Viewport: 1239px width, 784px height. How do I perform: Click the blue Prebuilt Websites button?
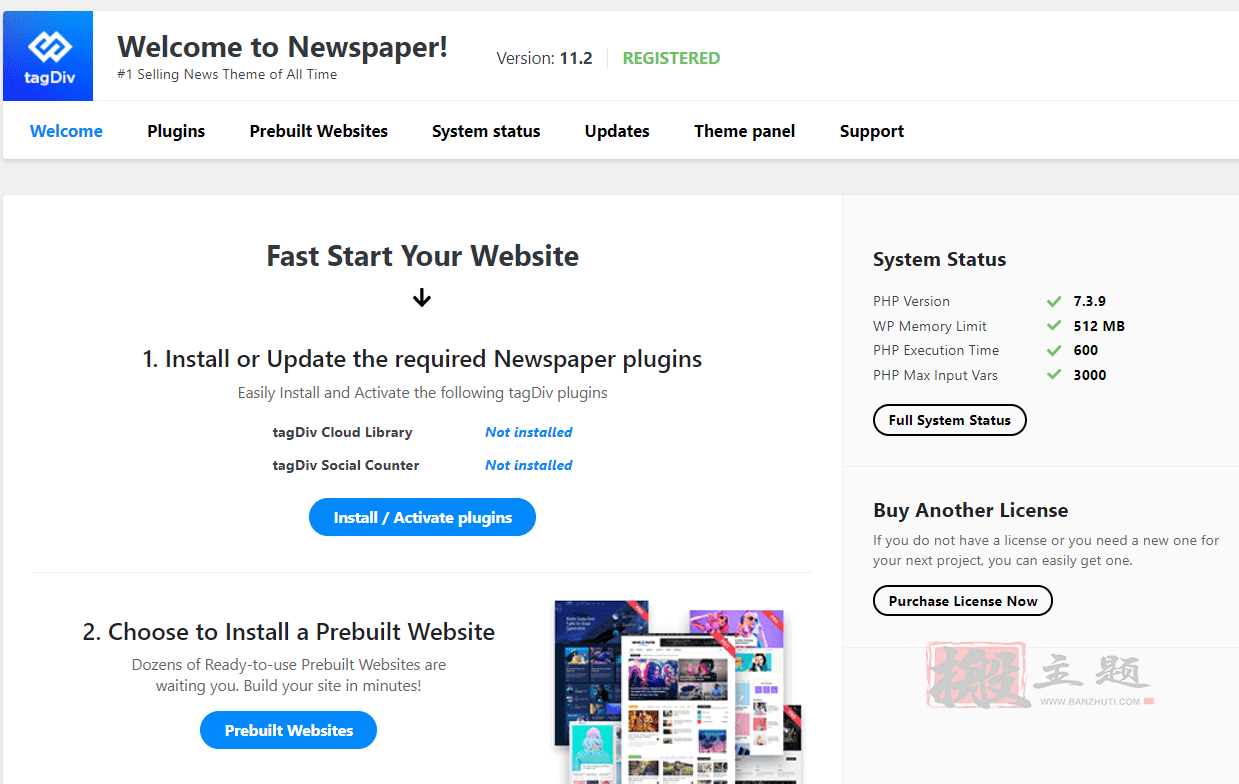pos(288,730)
